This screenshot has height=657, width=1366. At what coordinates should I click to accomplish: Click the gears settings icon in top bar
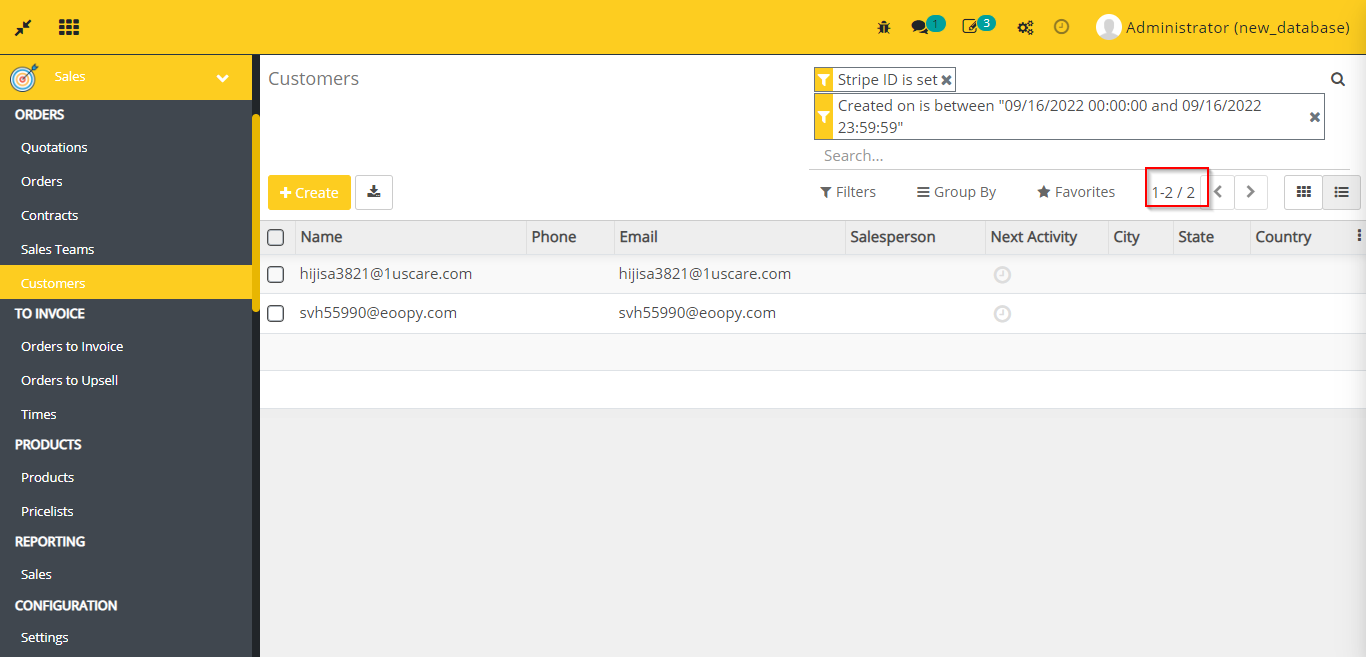(x=1025, y=27)
